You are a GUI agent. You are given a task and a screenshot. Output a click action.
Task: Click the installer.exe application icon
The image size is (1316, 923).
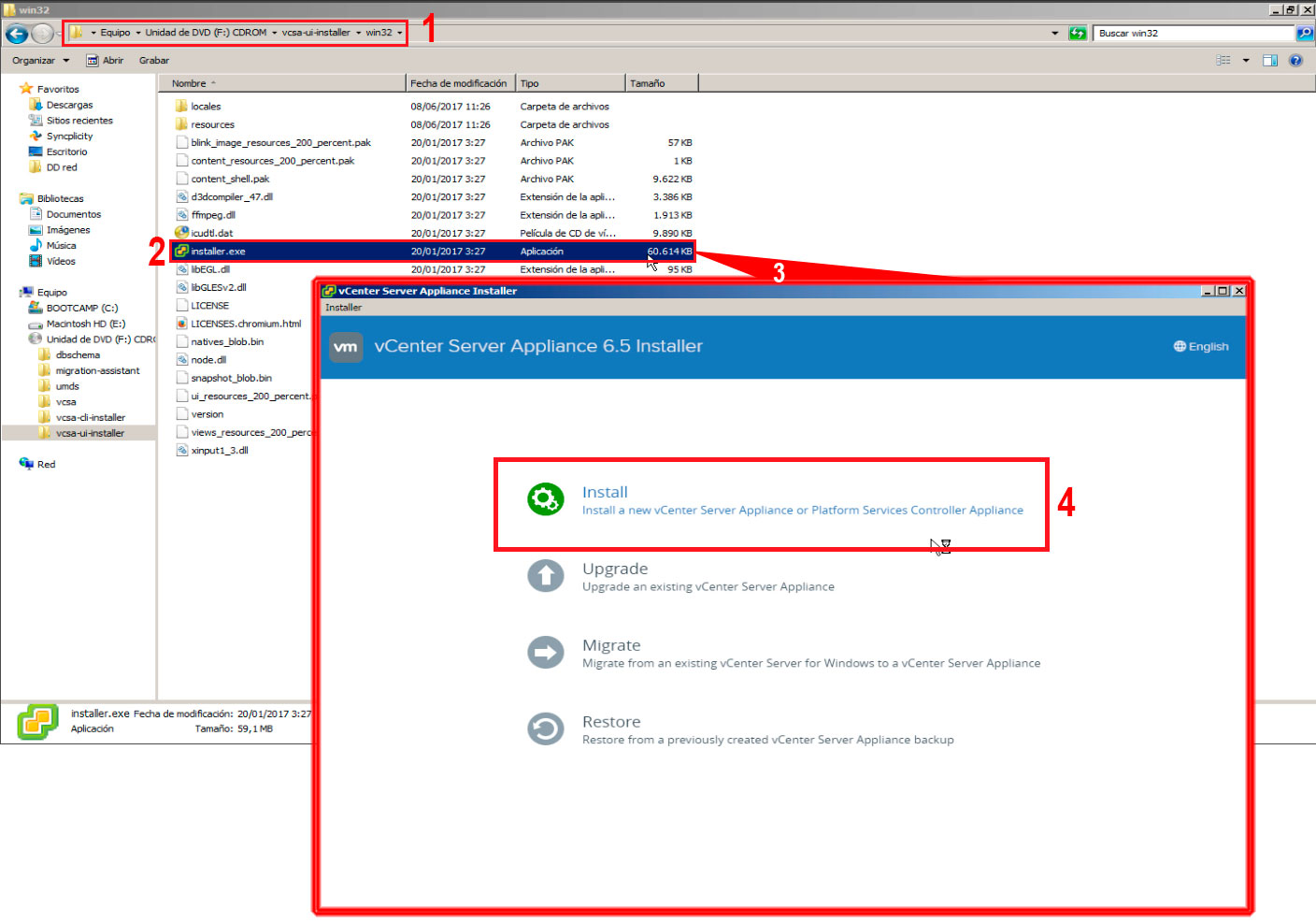click(x=181, y=251)
